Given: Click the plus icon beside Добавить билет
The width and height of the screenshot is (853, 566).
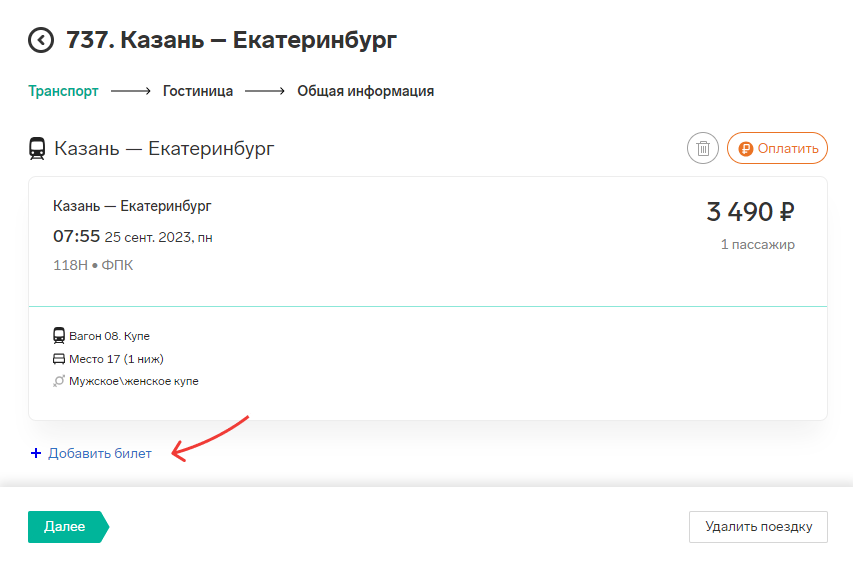Looking at the screenshot, I should tap(36, 453).
